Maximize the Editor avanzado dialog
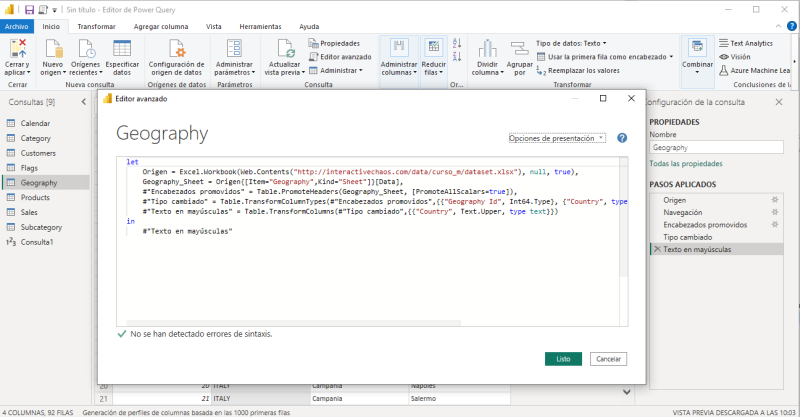Screen dimensions: 800x417 click(603, 99)
